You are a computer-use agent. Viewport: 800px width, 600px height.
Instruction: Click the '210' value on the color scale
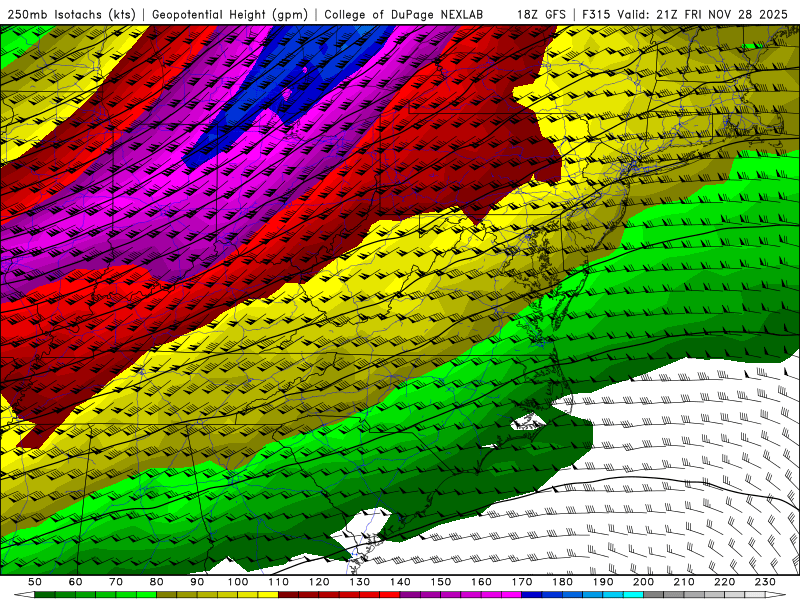pos(684,582)
